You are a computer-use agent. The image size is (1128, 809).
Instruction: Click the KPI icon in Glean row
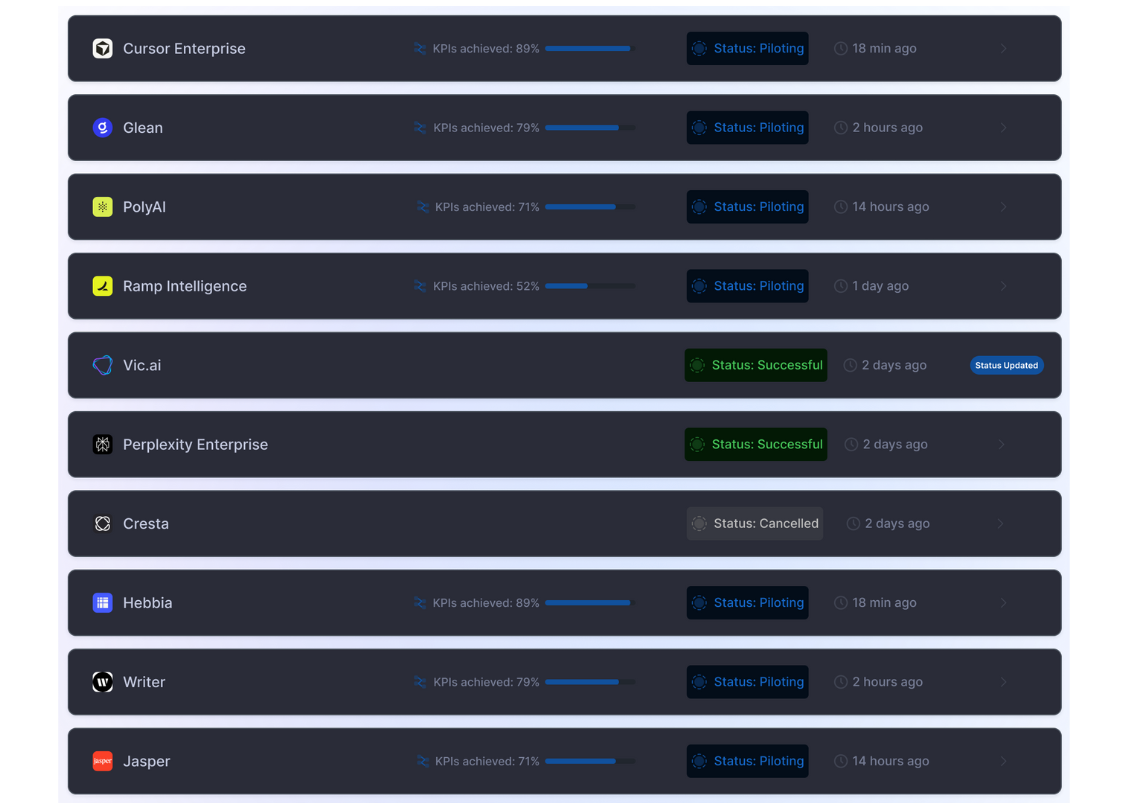point(420,127)
